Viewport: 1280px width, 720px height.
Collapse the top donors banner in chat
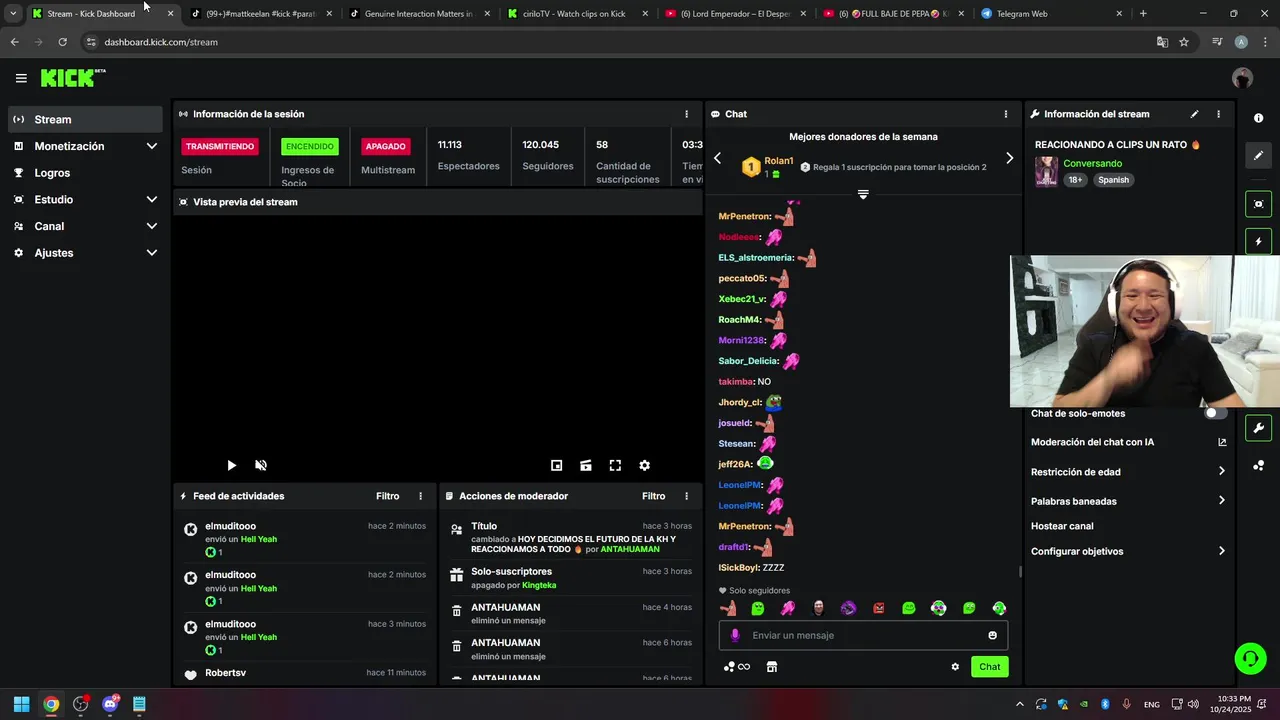(x=863, y=194)
